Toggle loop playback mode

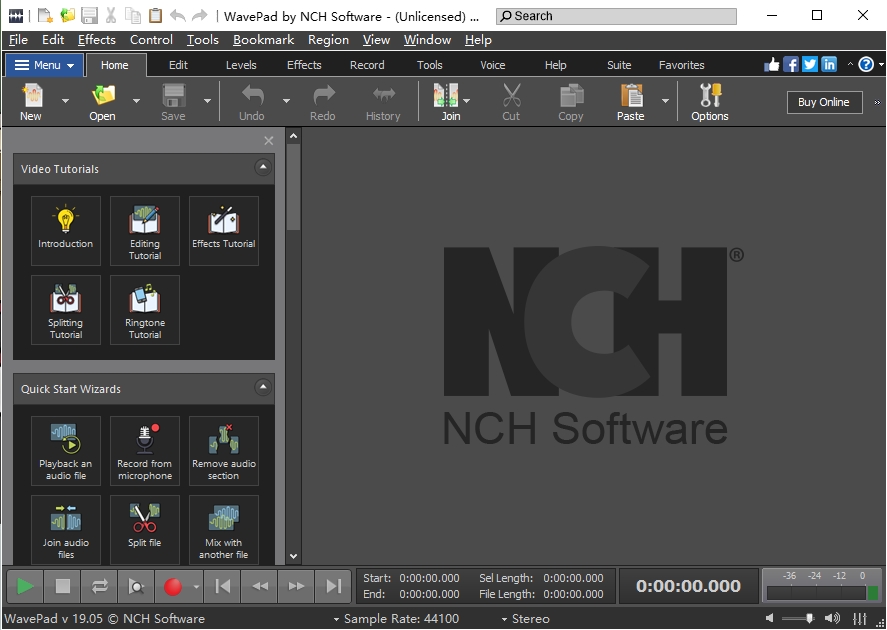click(99, 586)
